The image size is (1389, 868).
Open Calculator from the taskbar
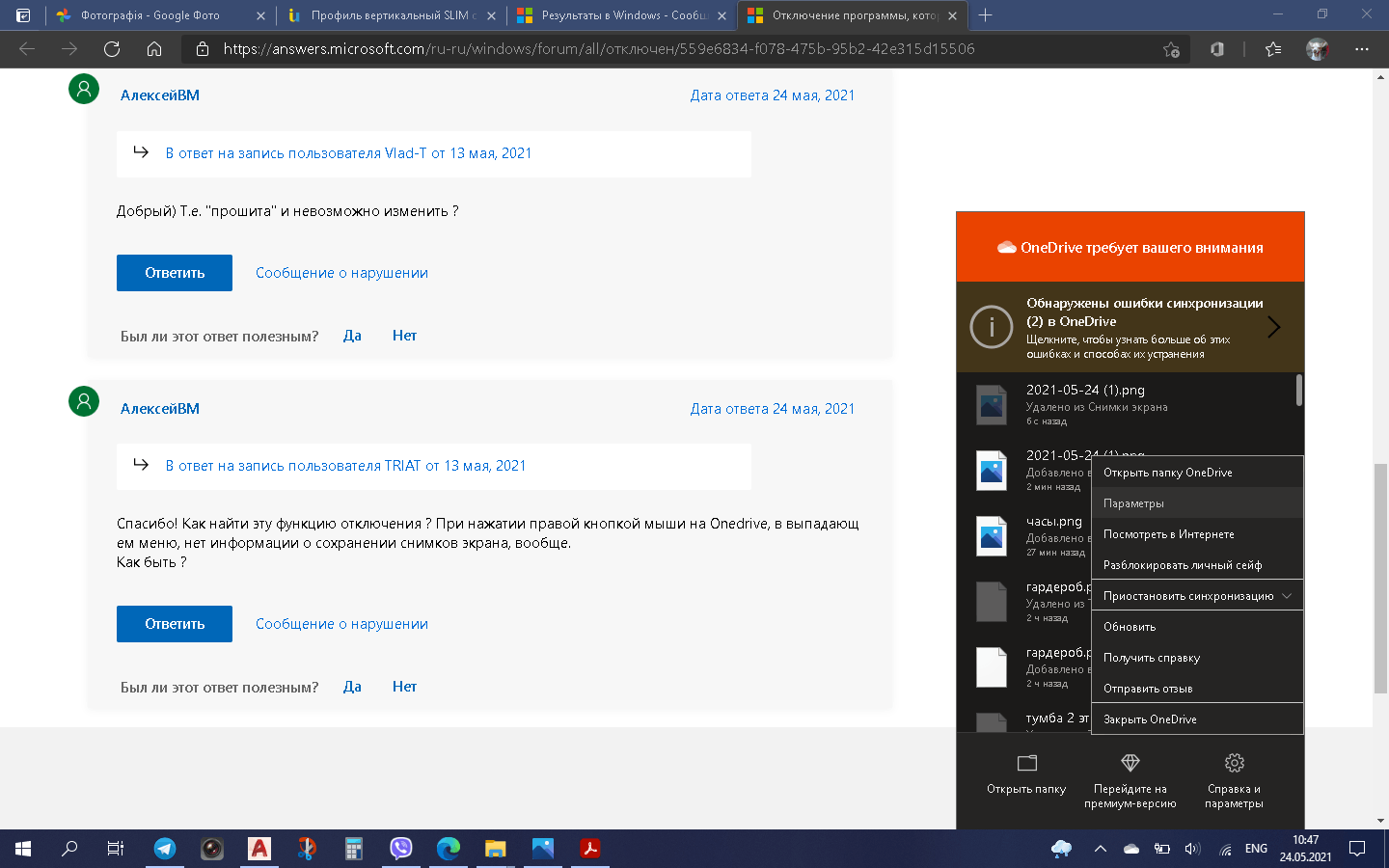point(354,849)
